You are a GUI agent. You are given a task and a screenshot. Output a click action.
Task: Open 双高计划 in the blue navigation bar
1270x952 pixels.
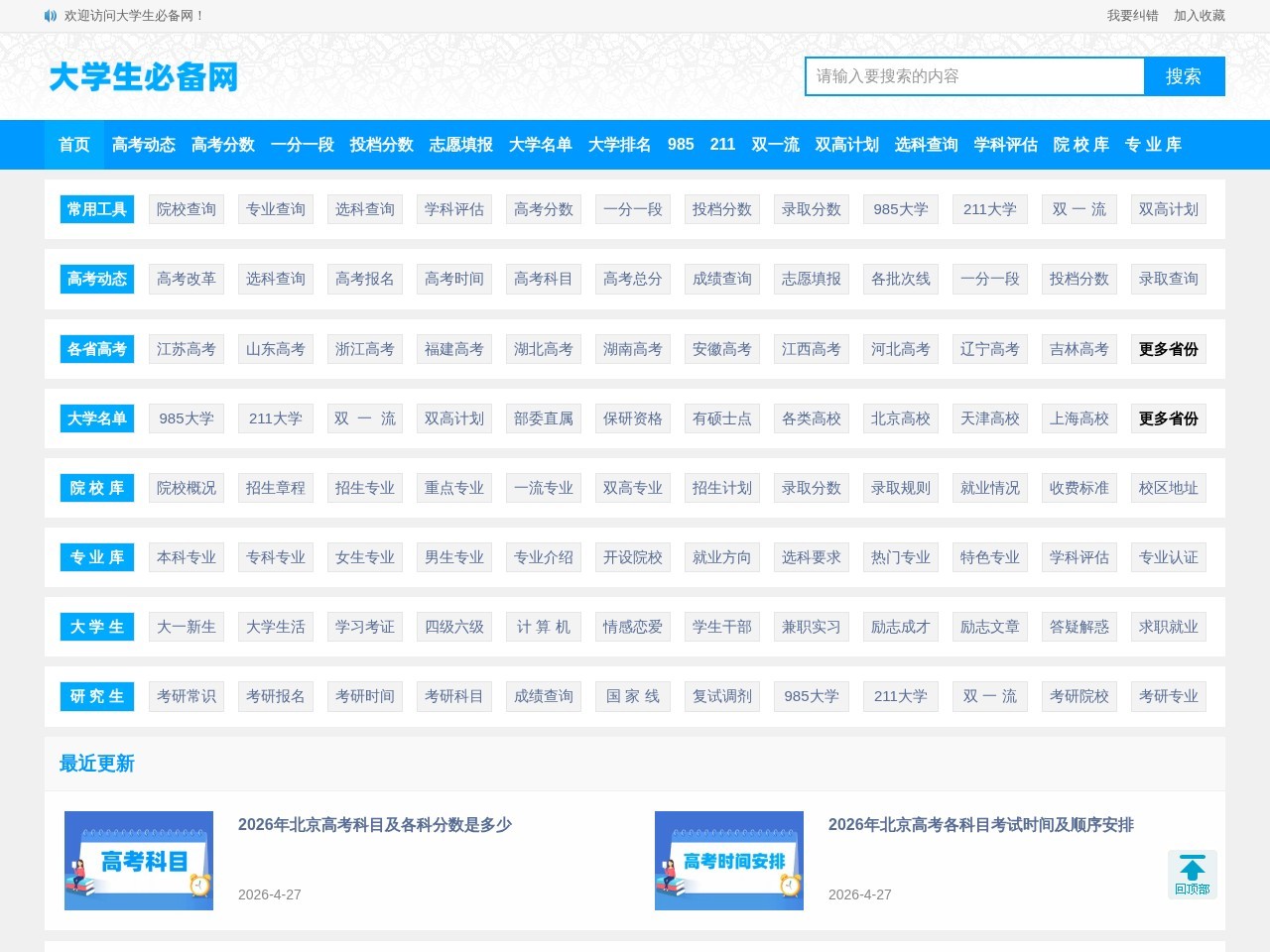click(x=847, y=145)
